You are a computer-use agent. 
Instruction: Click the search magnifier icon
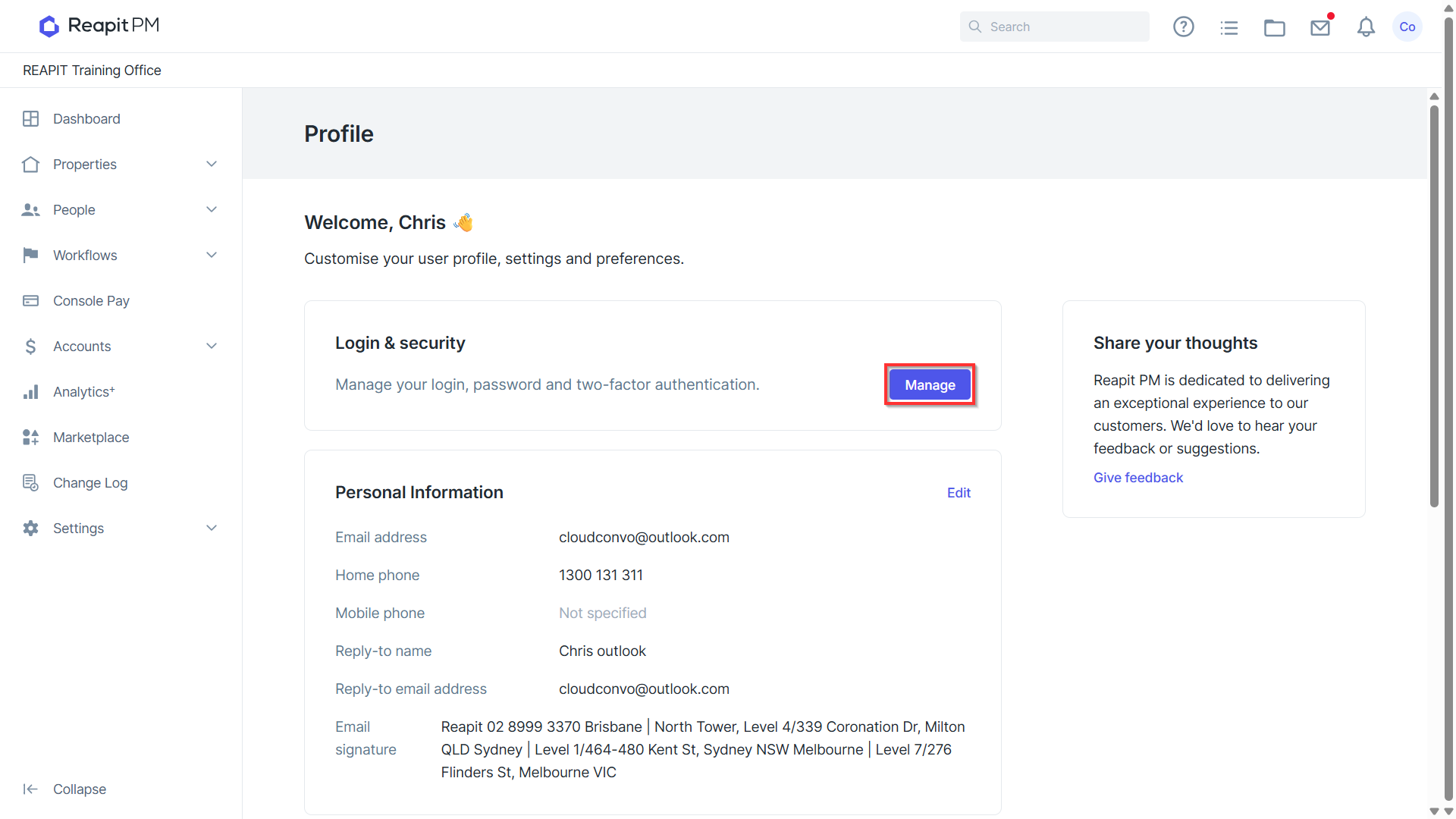click(x=975, y=27)
